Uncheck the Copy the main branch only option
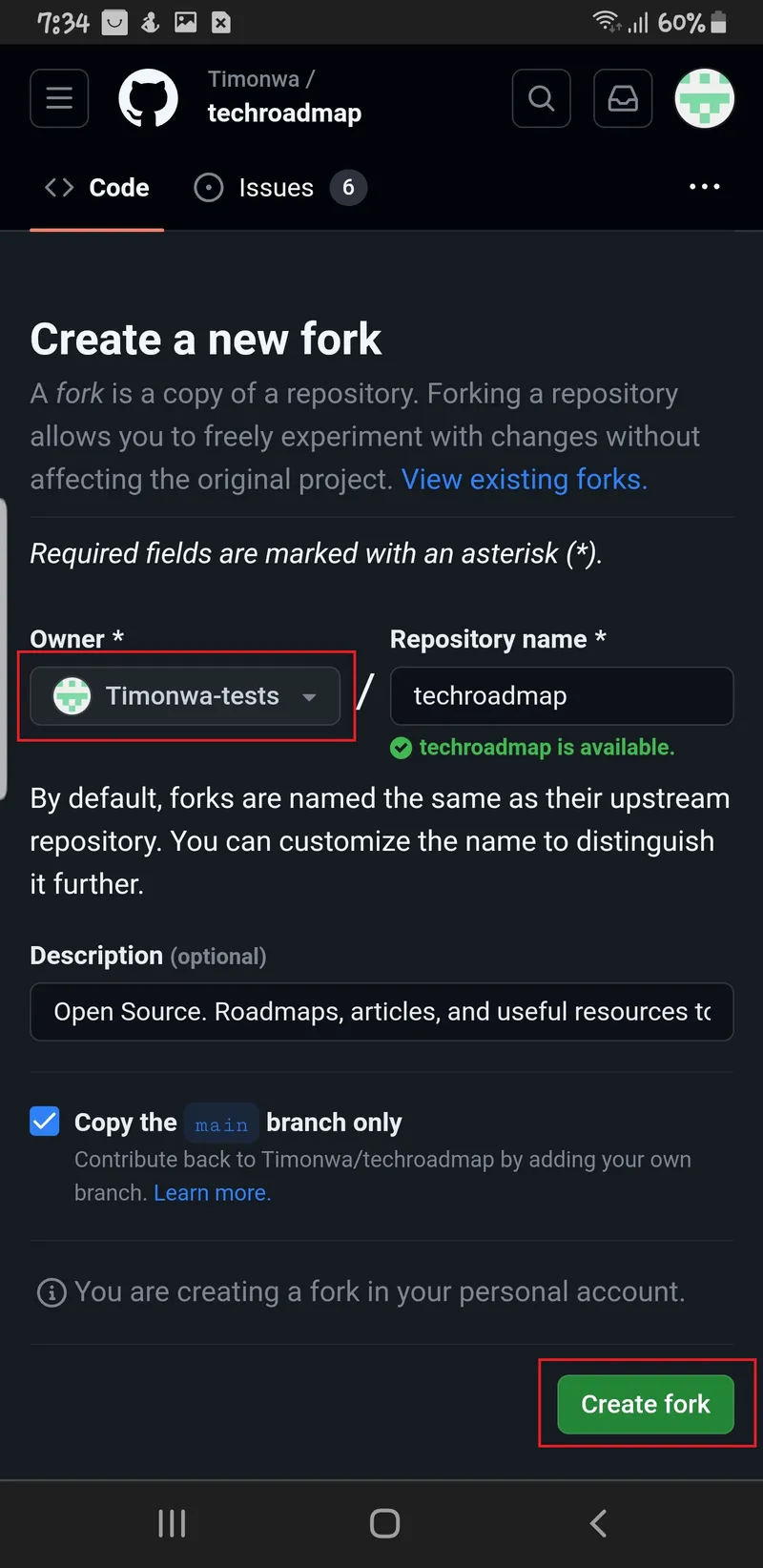 (44, 1122)
